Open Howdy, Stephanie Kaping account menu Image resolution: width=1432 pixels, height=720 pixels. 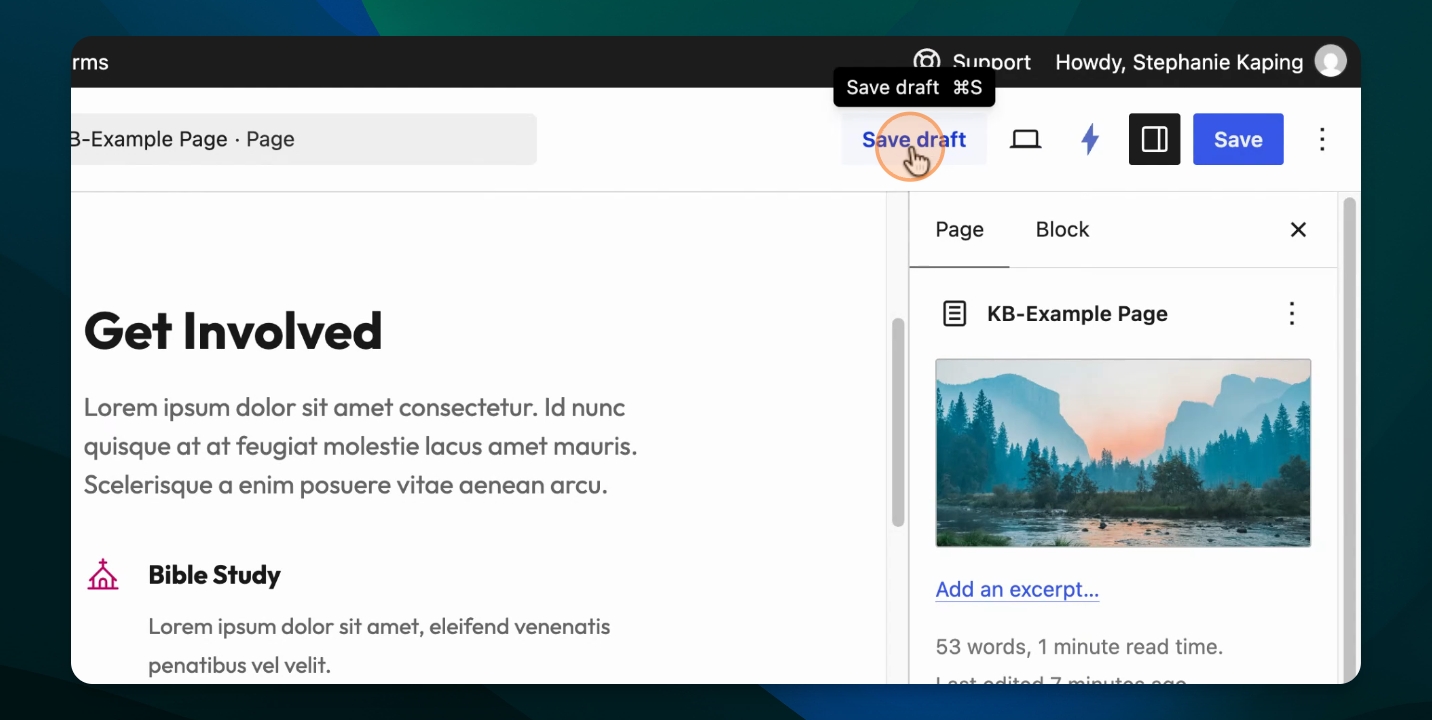tap(1179, 63)
